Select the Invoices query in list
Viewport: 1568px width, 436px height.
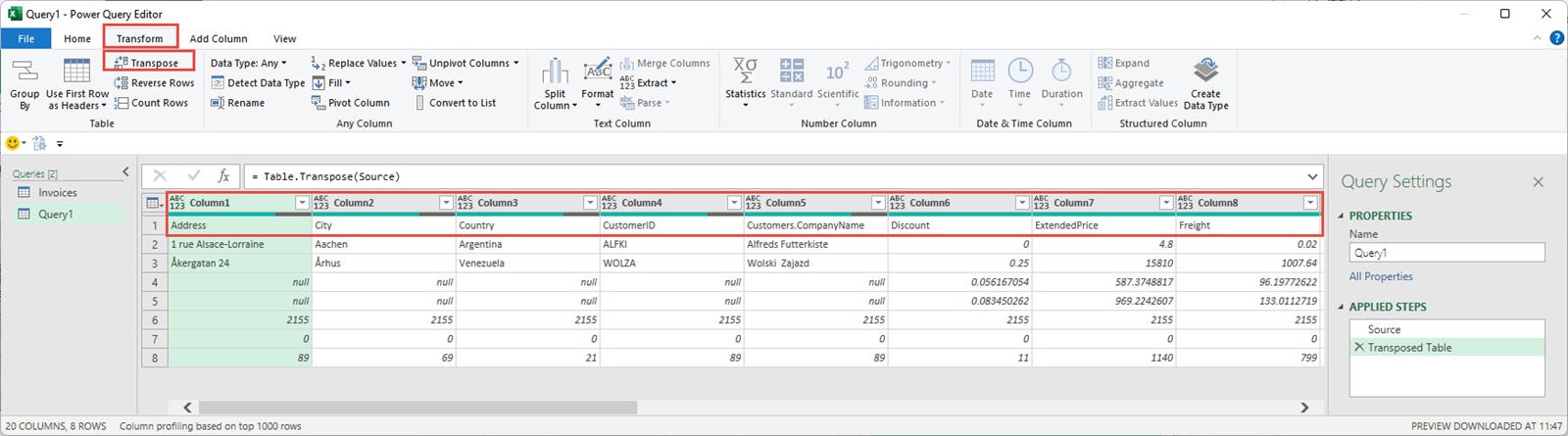click(x=57, y=193)
